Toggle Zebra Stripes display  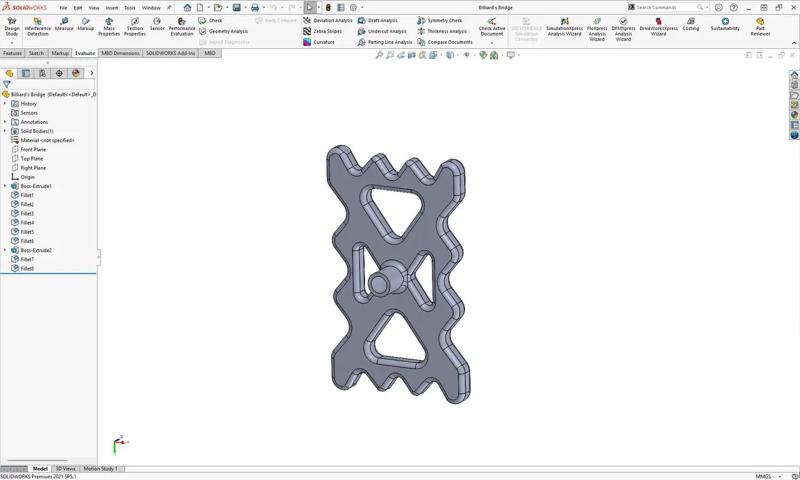(x=322, y=31)
